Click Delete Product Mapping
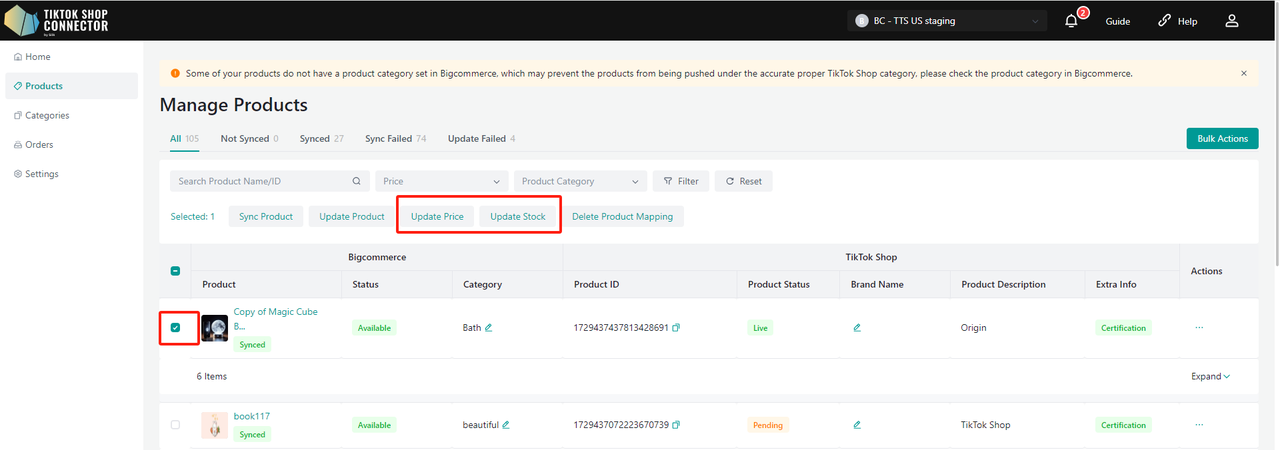Image resolution: width=1280 pixels, height=450 pixels. (622, 216)
